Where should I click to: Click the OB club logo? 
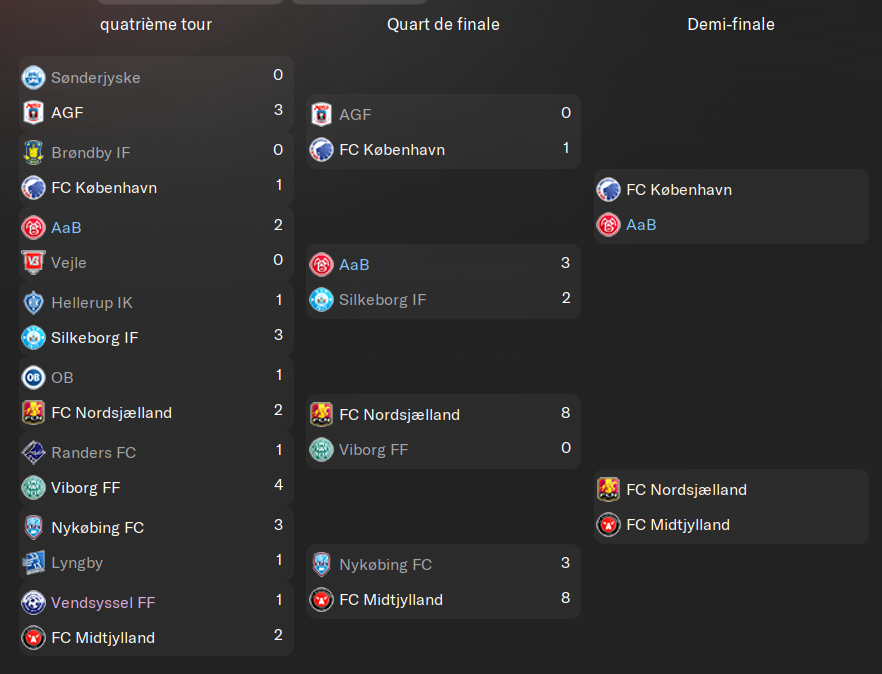coord(33,378)
